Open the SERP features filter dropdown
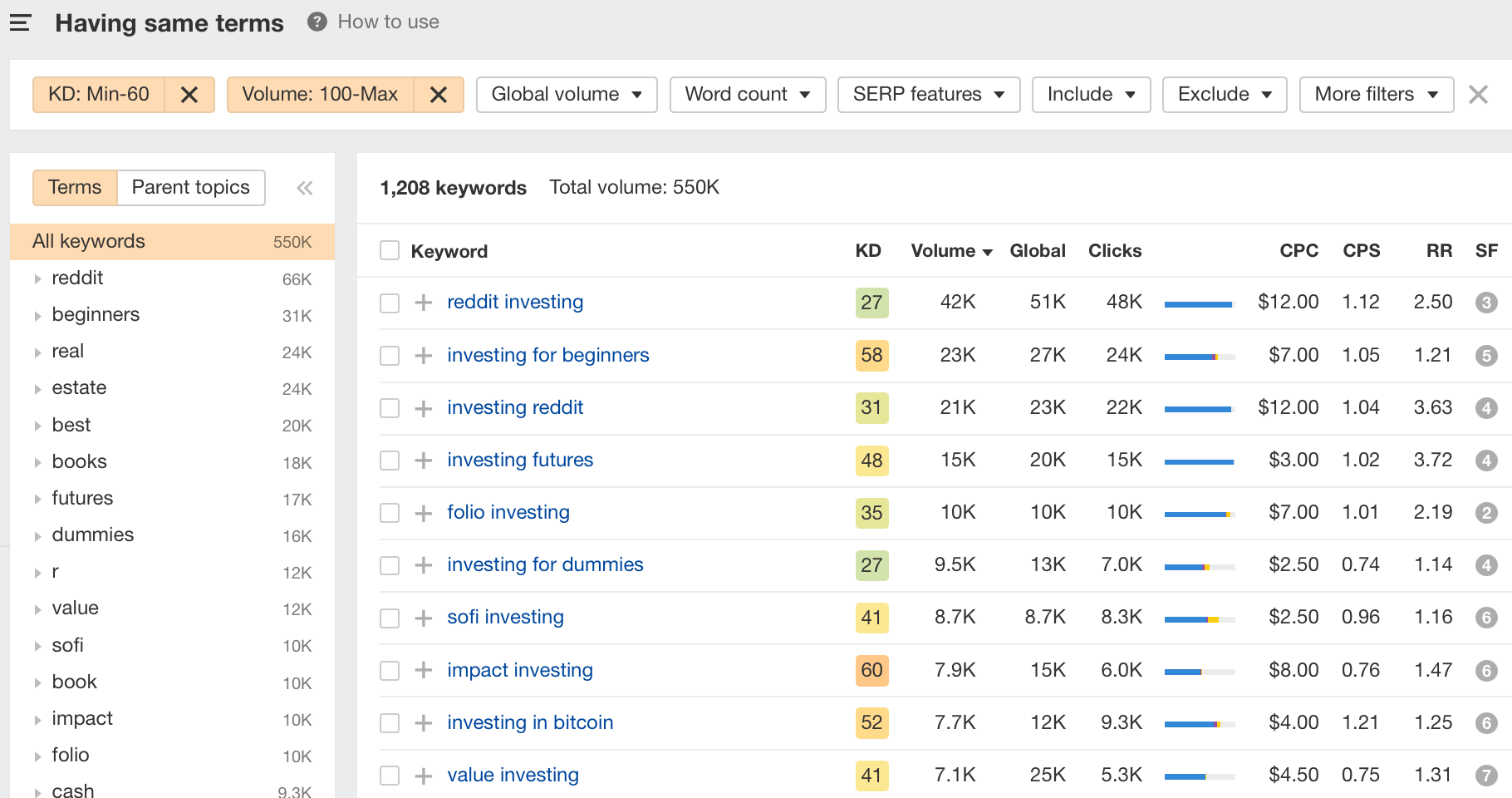 928,94
